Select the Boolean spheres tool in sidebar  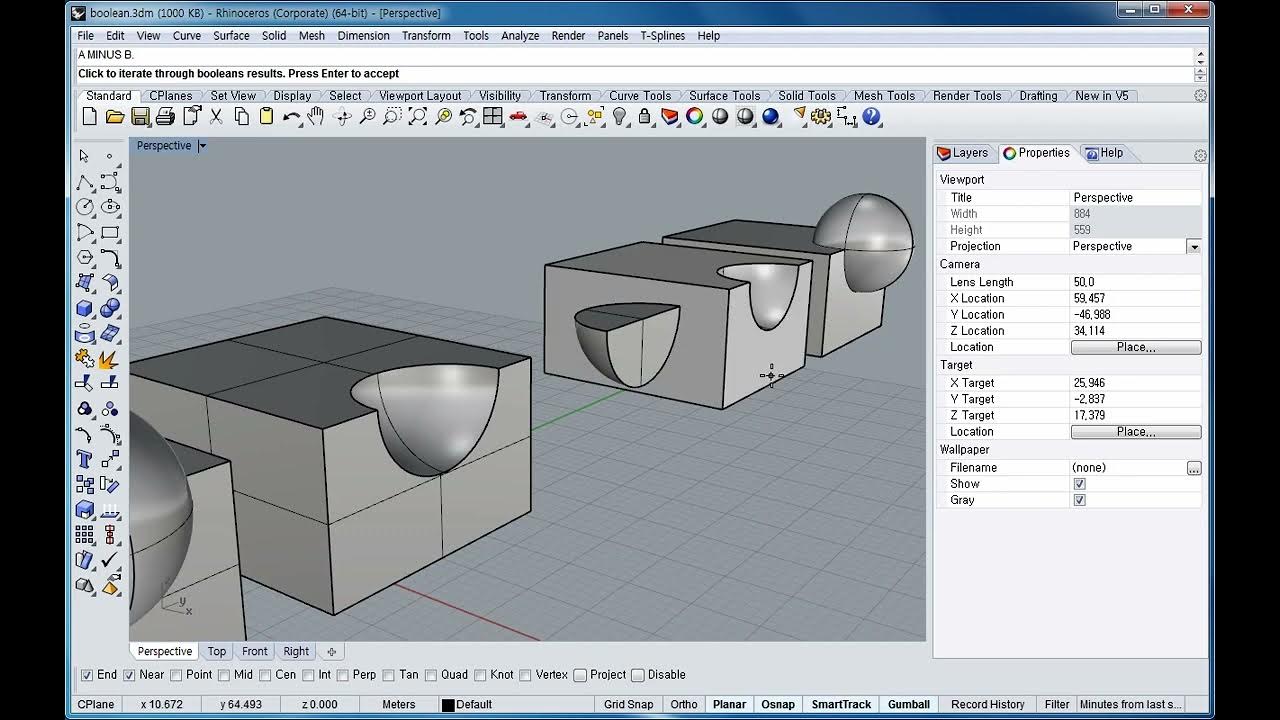pyautogui.click(x=110, y=308)
